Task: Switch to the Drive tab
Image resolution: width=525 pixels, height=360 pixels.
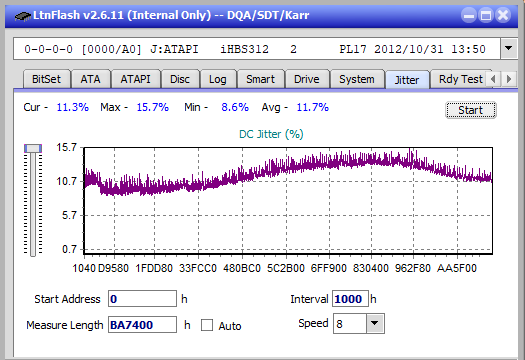Action: [307, 79]
